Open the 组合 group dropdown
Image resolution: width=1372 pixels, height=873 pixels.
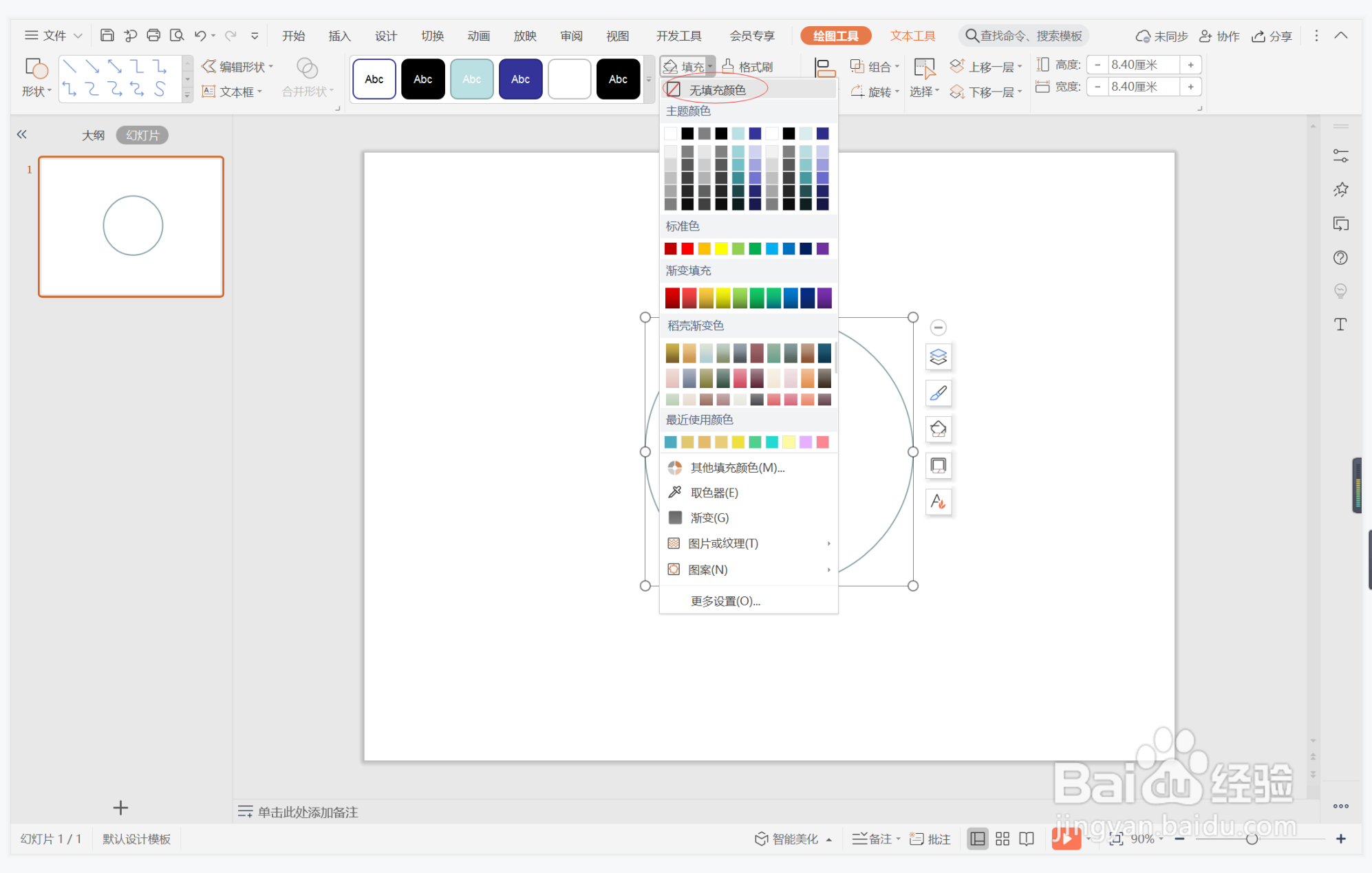(x=875, y=67)
